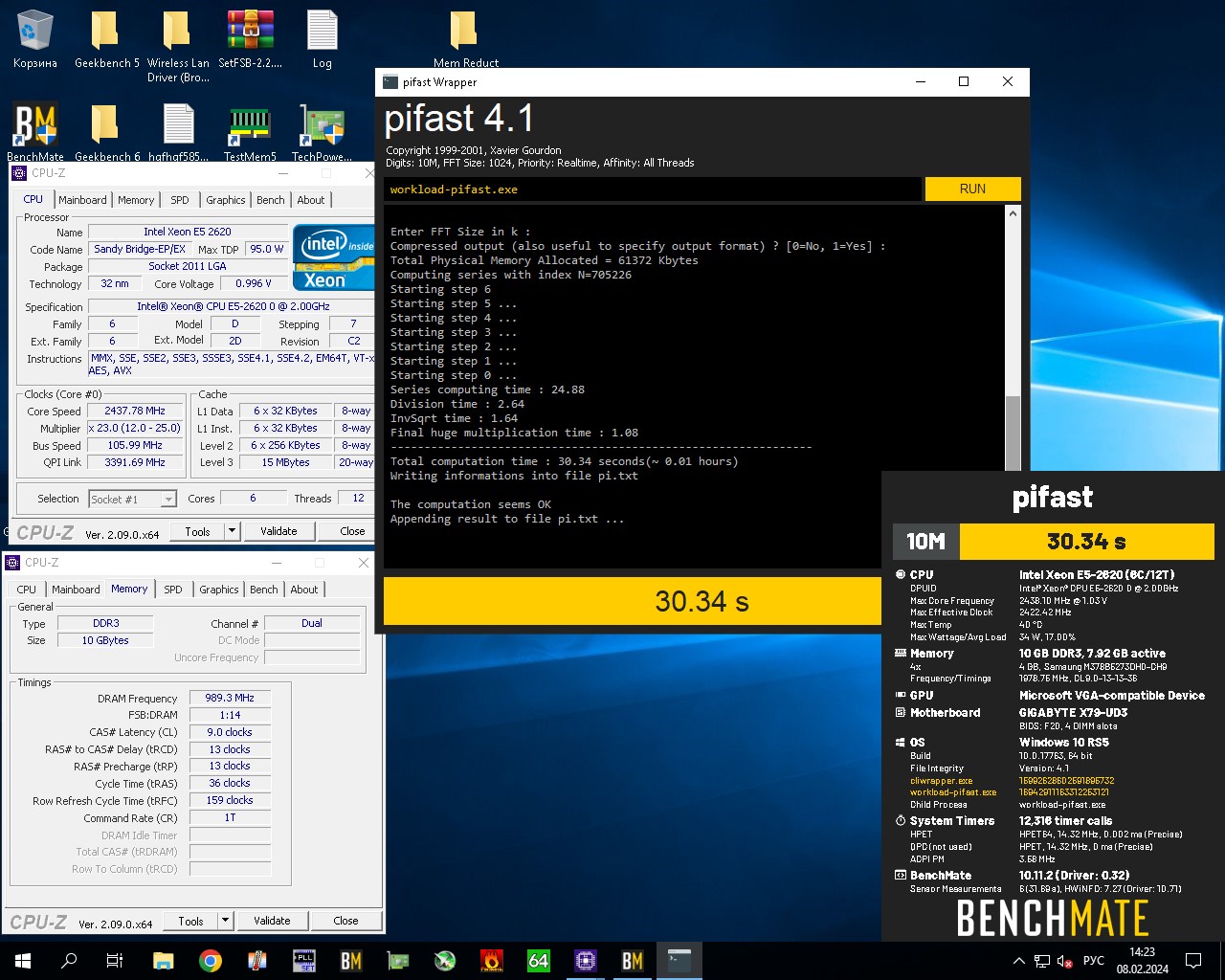This screenshot has width=1225, height=980.
Task: Switch to CPU-Z purple chip taskbar icon
Action: 586,961
